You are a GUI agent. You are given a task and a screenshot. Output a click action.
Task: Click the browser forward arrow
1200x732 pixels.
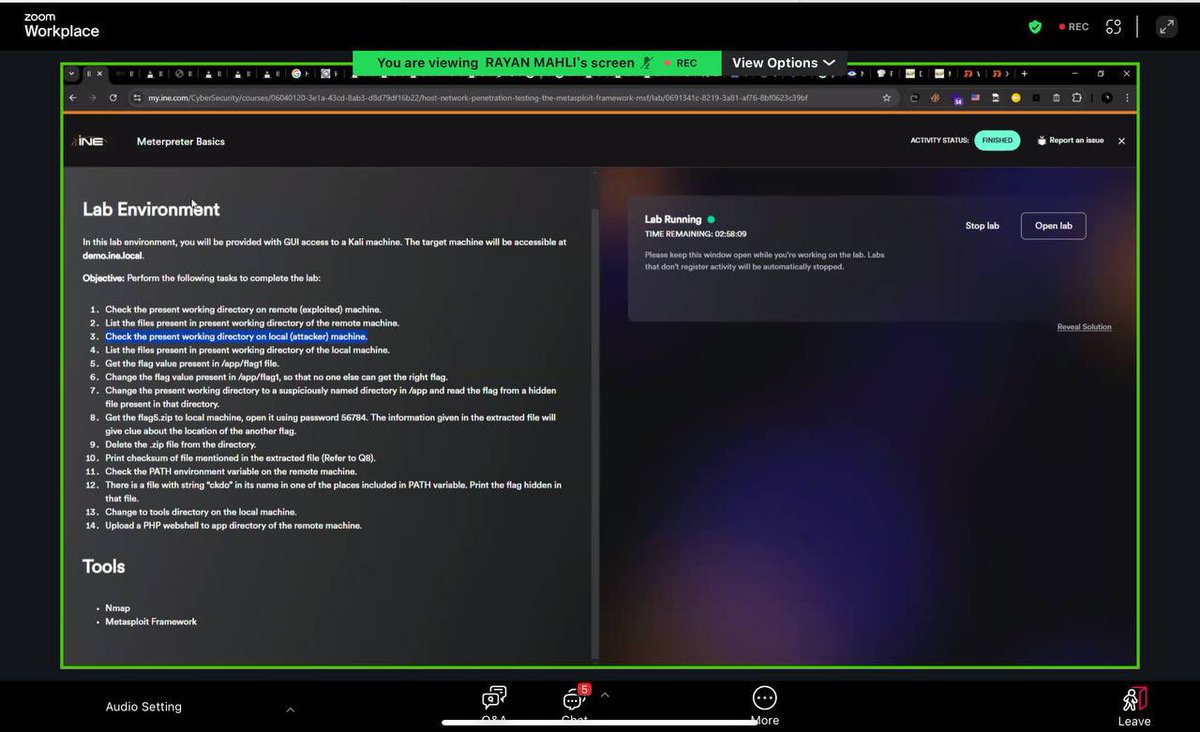[93, 98]
